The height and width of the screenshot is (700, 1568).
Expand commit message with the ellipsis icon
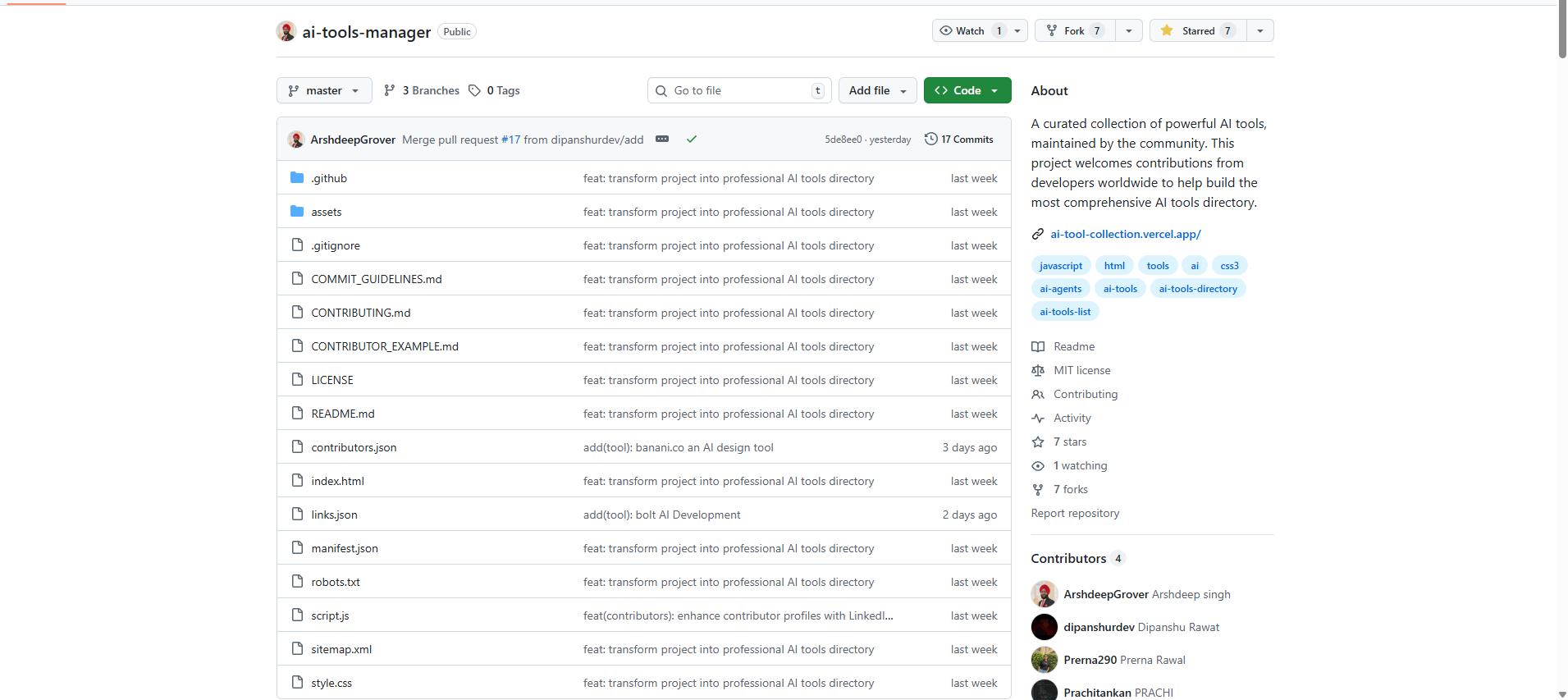[x=662, y=139]
